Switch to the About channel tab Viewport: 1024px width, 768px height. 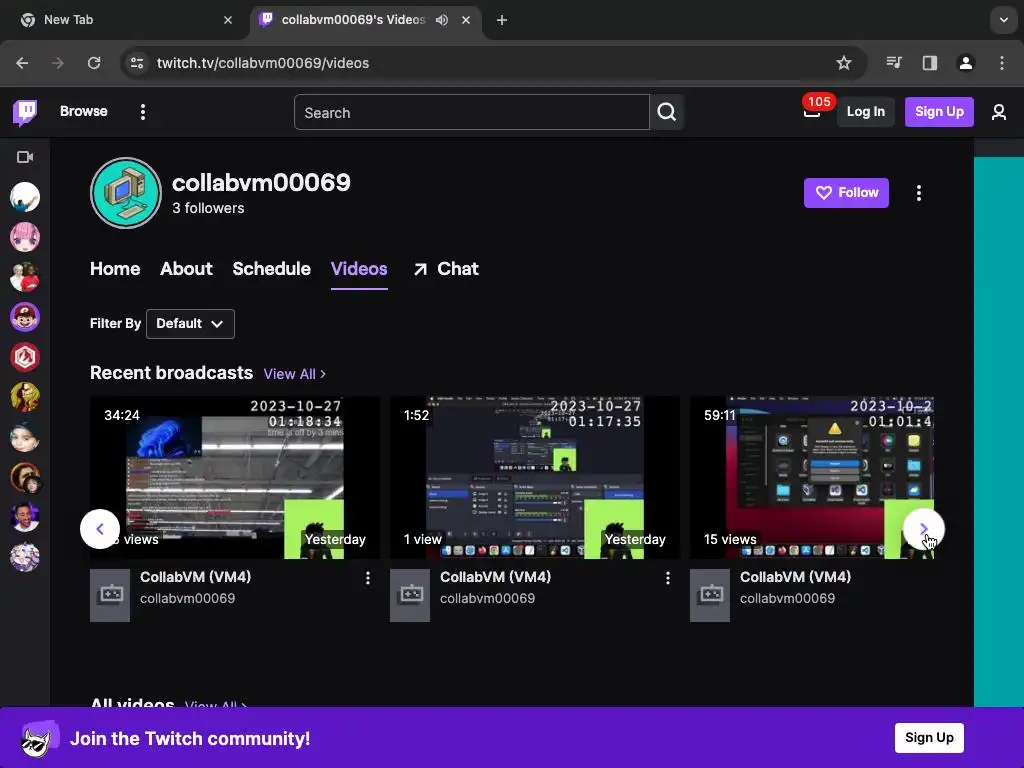[186, 269]
